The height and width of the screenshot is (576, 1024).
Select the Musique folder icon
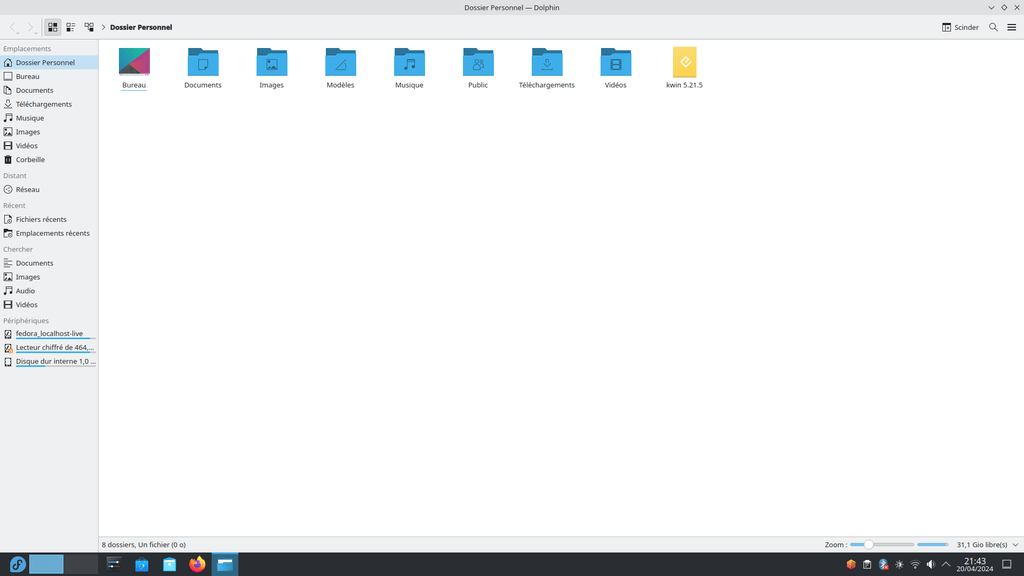click(409, 62)
